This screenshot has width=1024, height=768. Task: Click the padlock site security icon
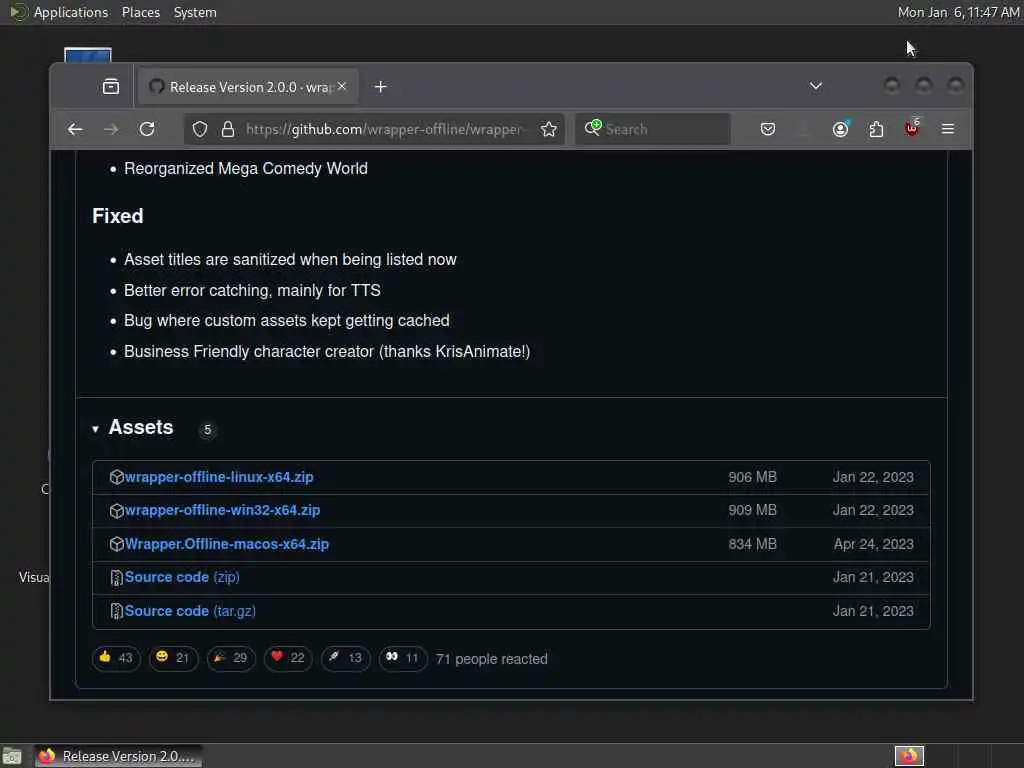(x=227, y=129)
